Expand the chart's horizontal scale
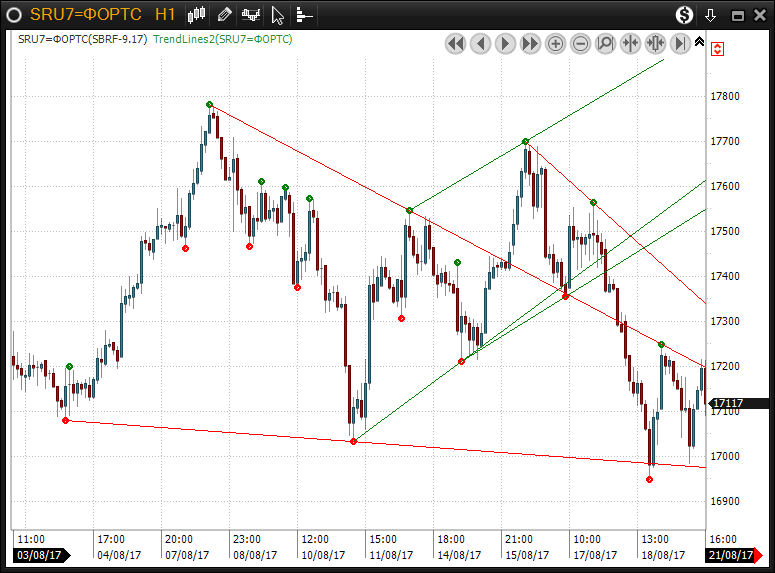Screen dimensions: 775x573 pos(655,43)
